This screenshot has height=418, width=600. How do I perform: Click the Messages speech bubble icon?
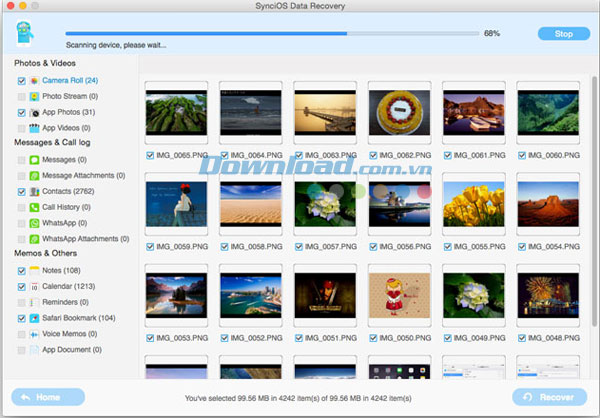34,160
